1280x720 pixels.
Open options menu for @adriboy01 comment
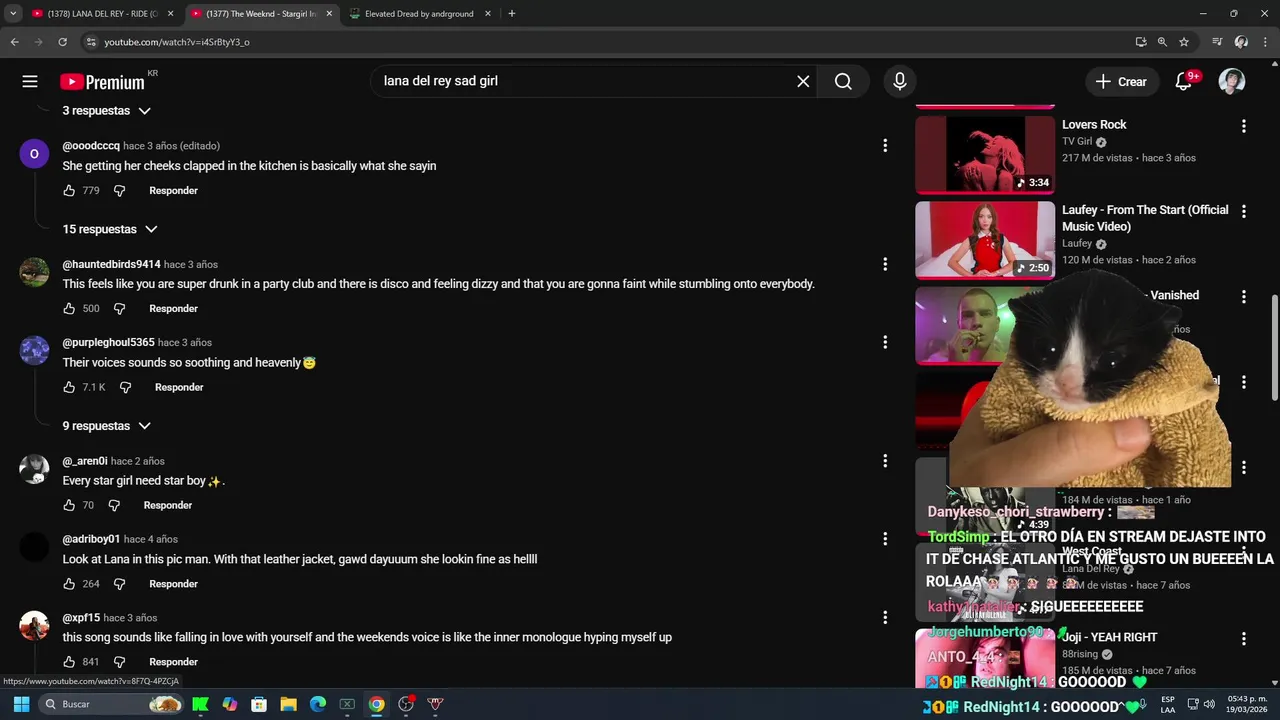coord(885,539)
